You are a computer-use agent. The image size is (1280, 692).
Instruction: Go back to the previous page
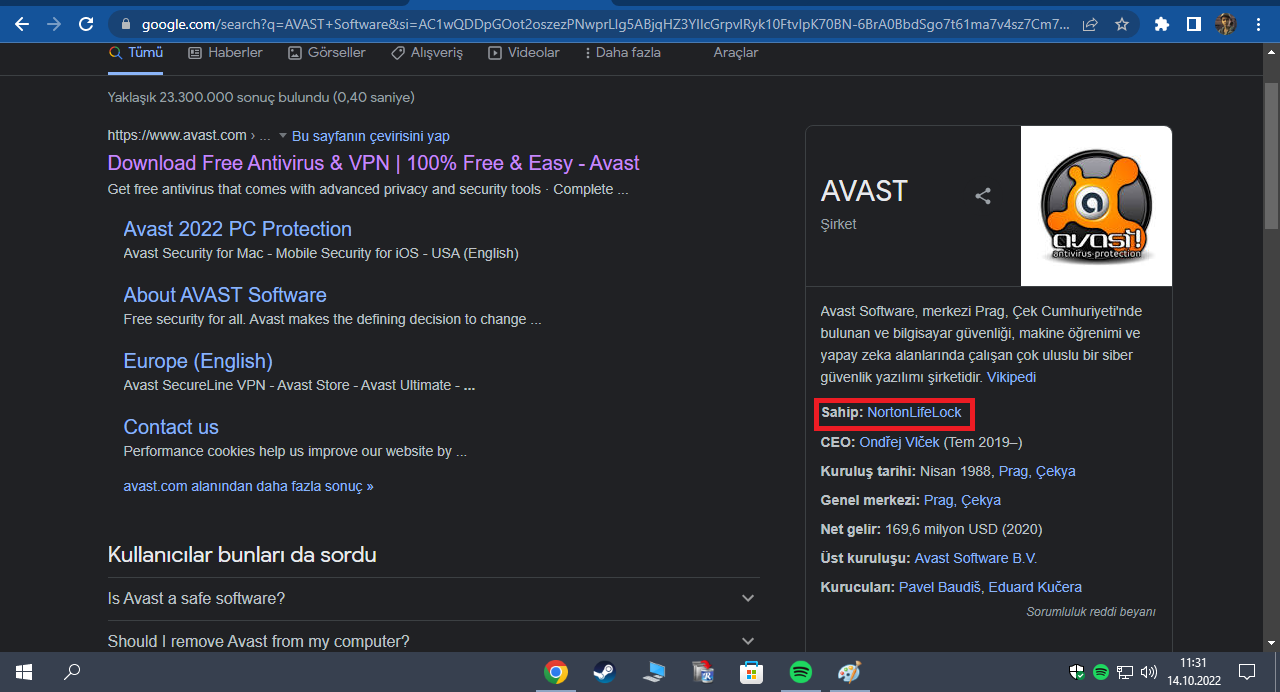22,23
